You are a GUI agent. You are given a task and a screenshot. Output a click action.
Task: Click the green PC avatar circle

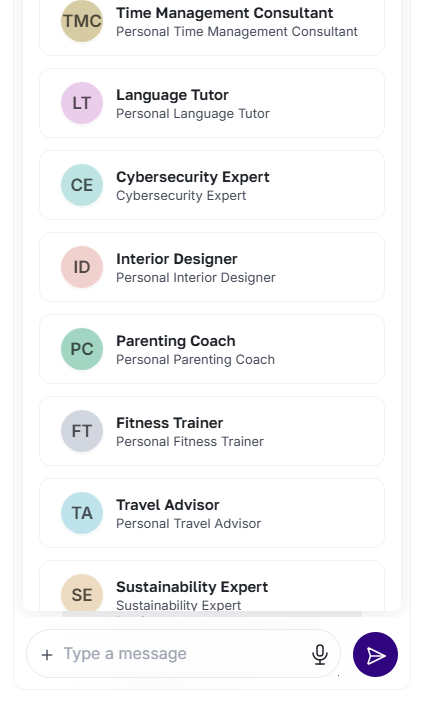[82, 349]
